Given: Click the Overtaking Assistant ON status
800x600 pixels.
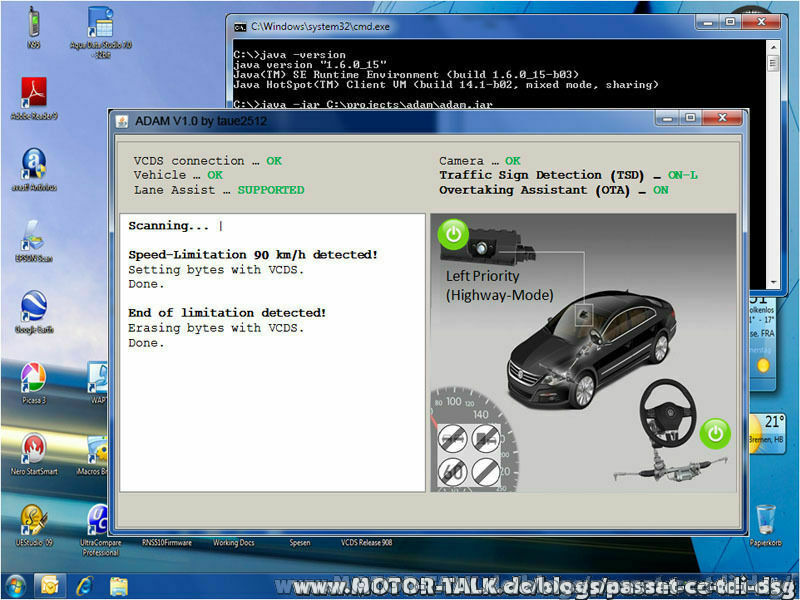Looking at the screenshot, I should click(x=660, y=190).
